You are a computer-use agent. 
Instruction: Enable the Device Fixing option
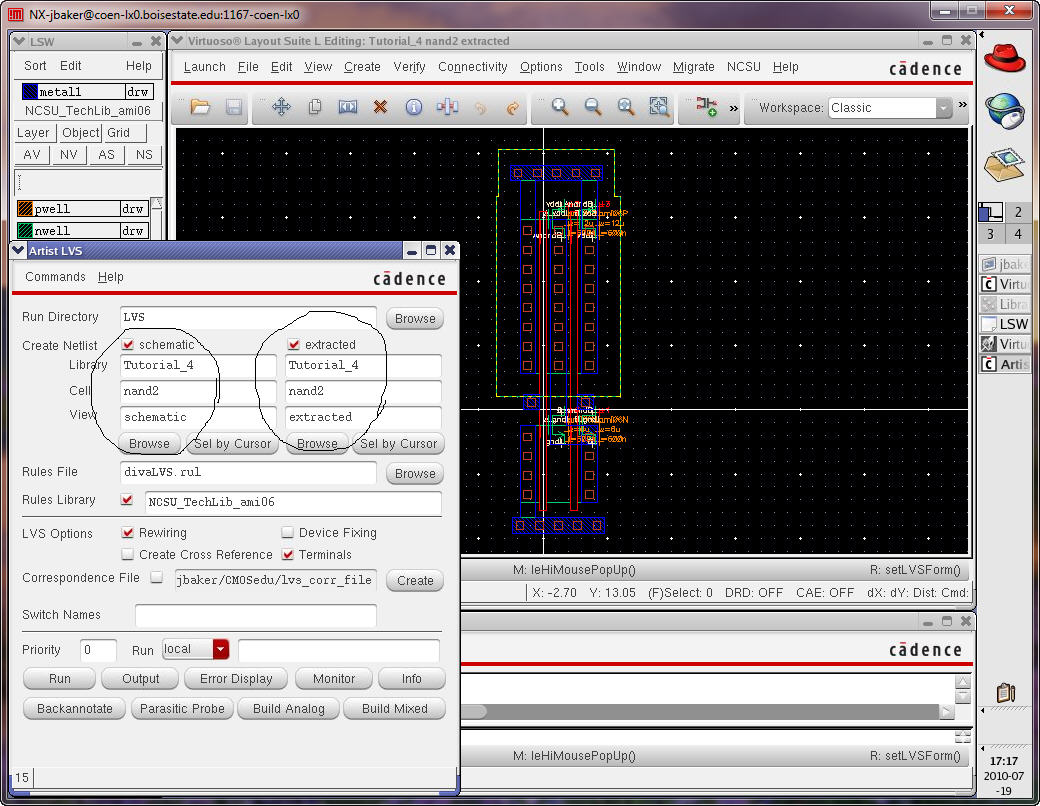point(288,533)
